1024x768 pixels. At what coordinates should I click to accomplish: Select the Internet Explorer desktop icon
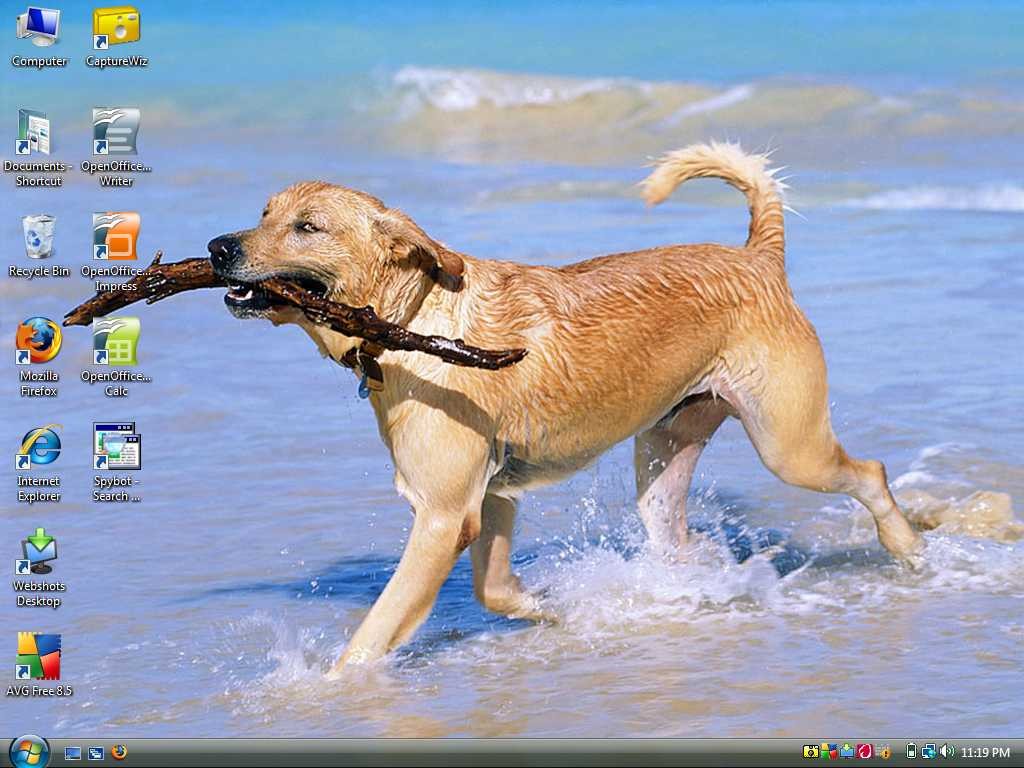(39, 463)
